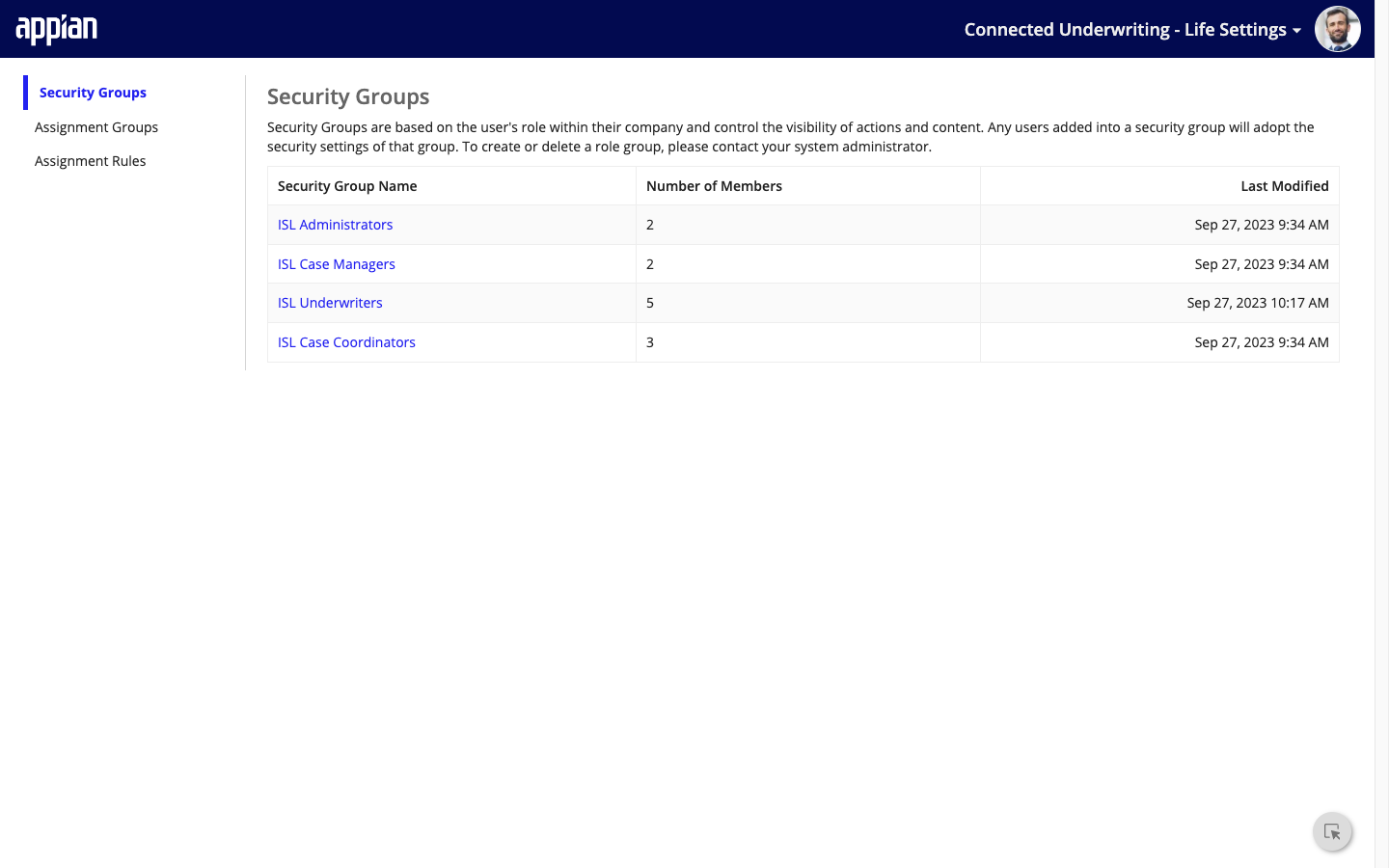Click ISL Case Coordinators last modified date
The width and height of the screenshot is (1389, 868).
pyautogui.click(x=1262, y=342)
